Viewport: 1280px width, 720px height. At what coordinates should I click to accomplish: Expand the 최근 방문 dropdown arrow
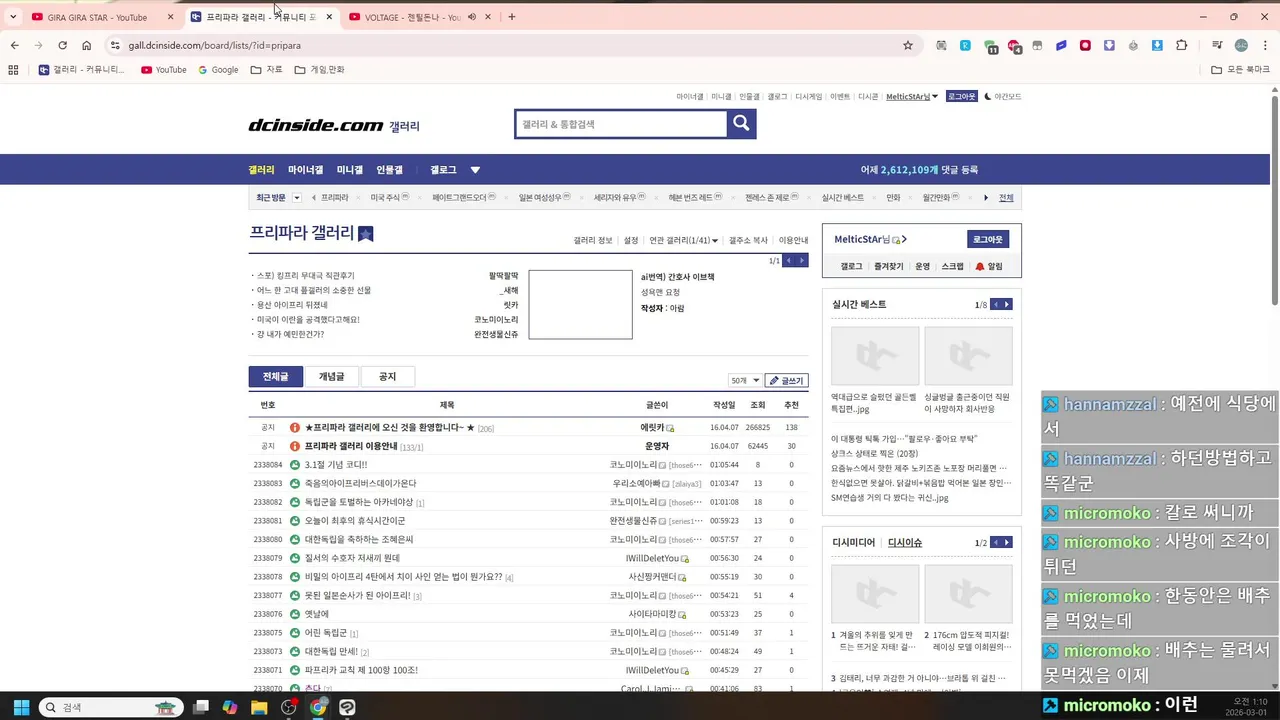coord(297,198)
